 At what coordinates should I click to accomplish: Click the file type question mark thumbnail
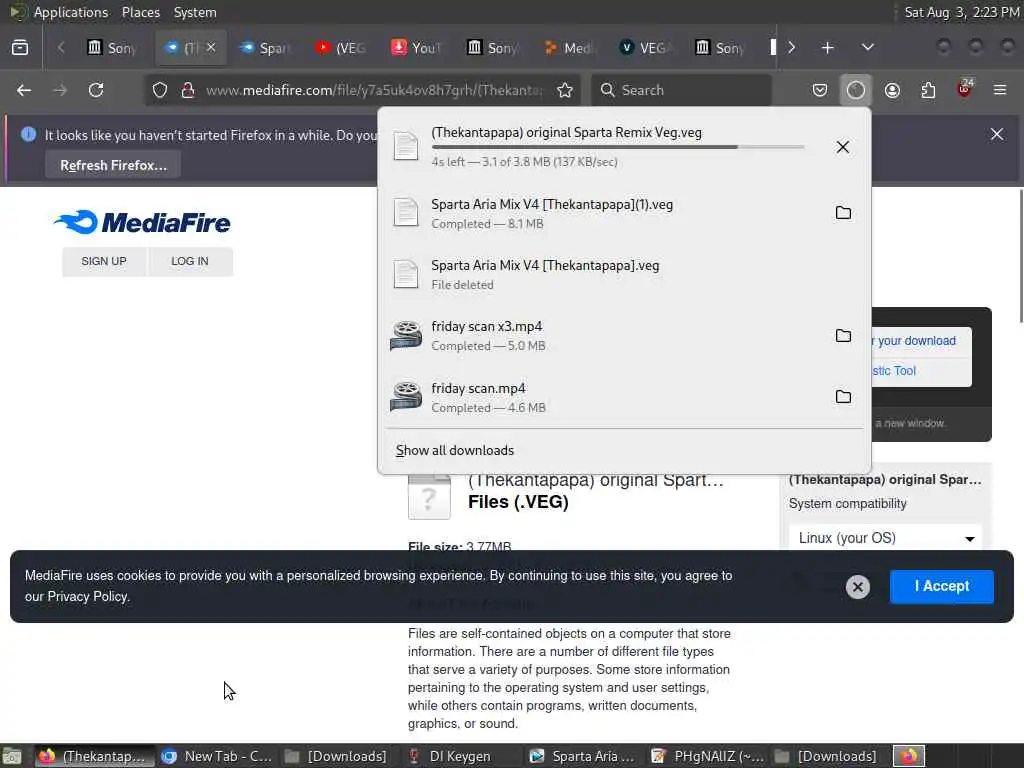pyautogui.click(x=429, y=497)
